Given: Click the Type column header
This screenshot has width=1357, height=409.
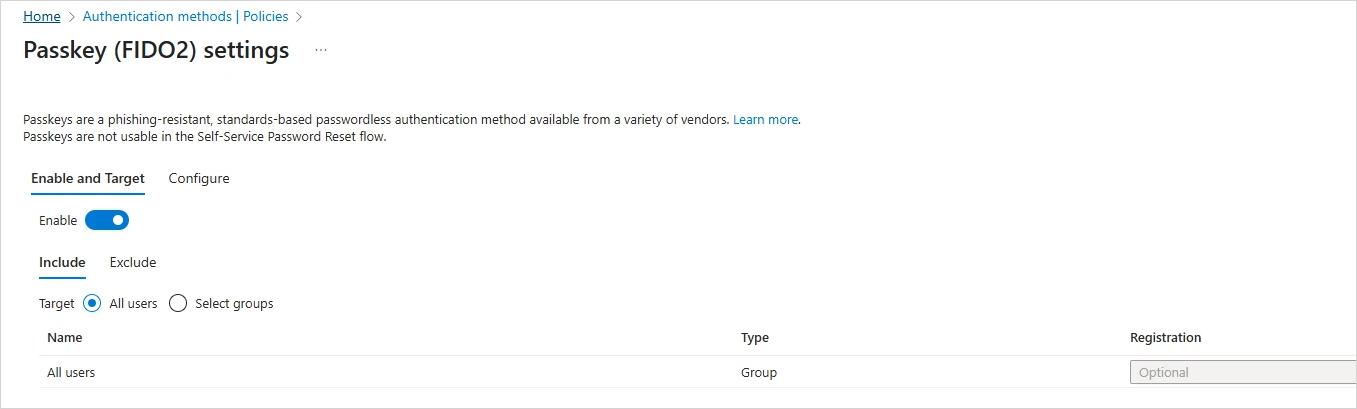Looking at the screenshot, I should [755, 338].
